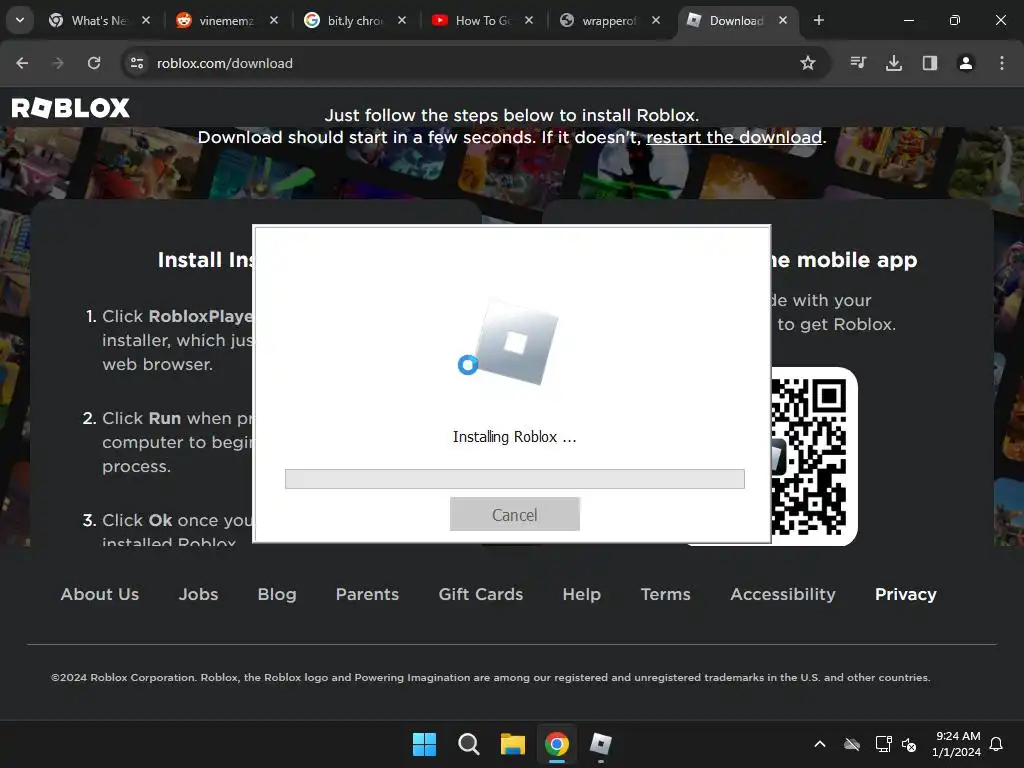Screen dimensions: 1024x768
Task: Click the network display tray icon
Action: pyautogui.click(x=883, y=744)
